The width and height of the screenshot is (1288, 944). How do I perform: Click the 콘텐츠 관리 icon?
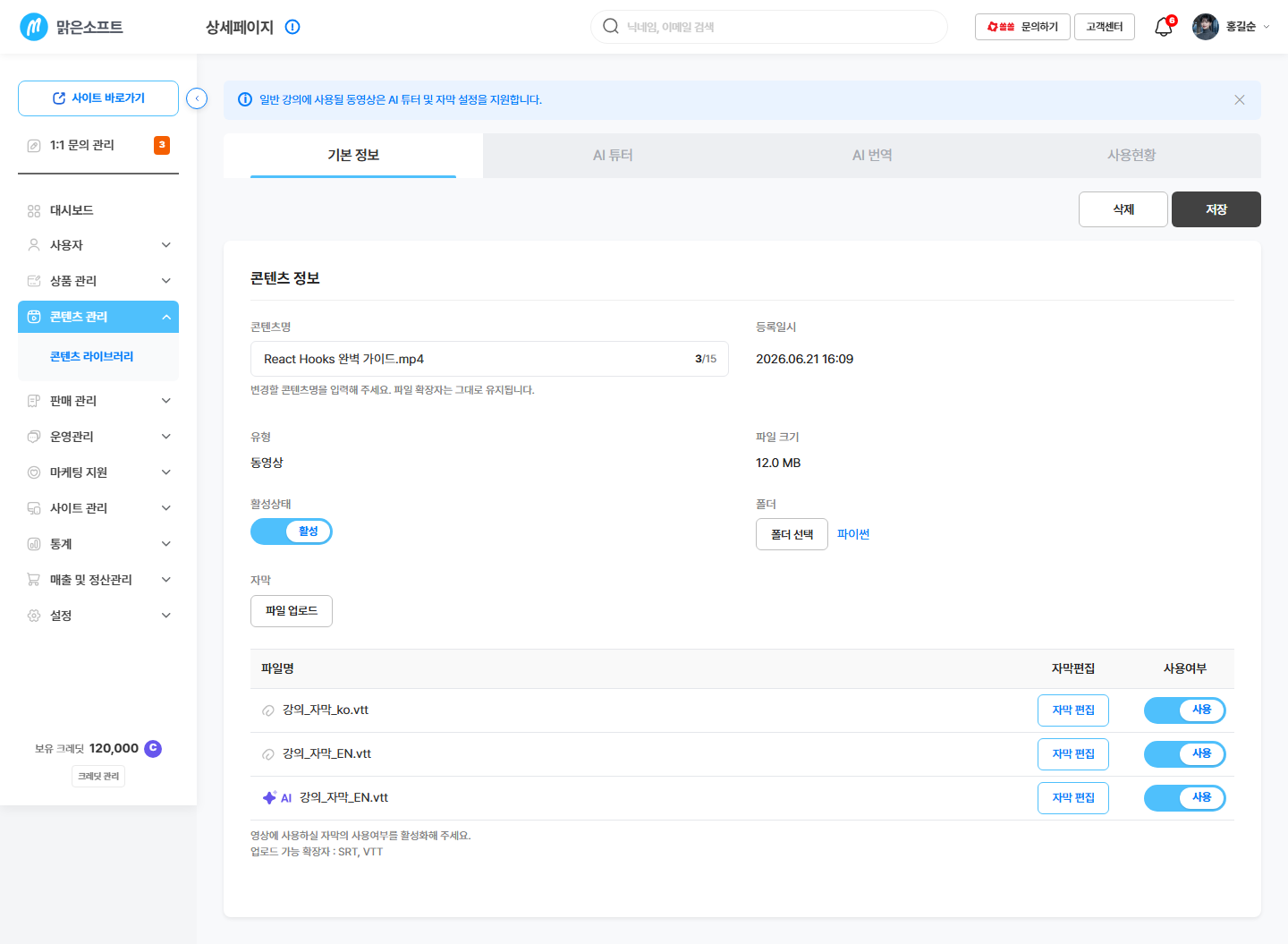coord(34,317)
